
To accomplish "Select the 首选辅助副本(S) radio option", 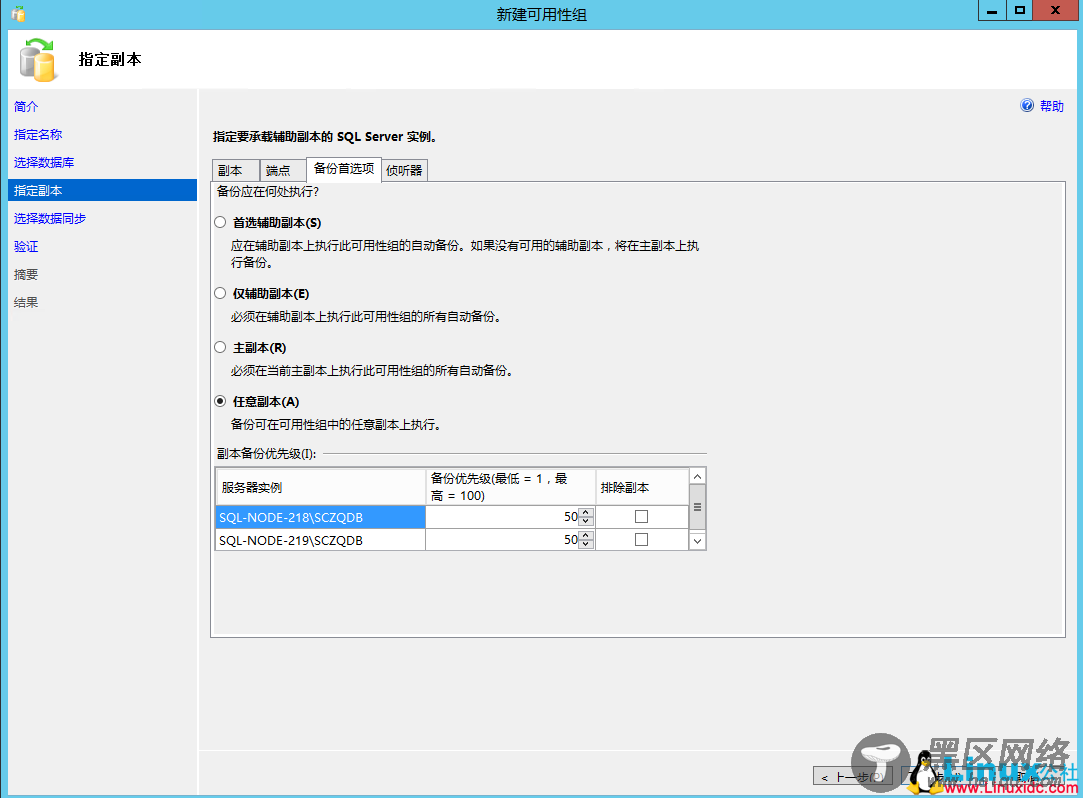I will point(220,222).
